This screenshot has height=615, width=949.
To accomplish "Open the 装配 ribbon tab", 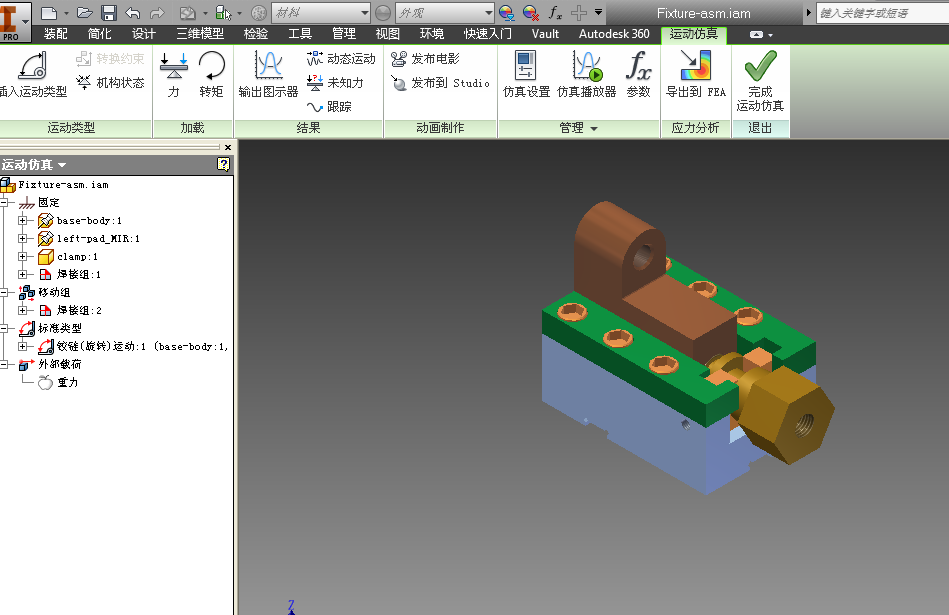I will 56,34.
